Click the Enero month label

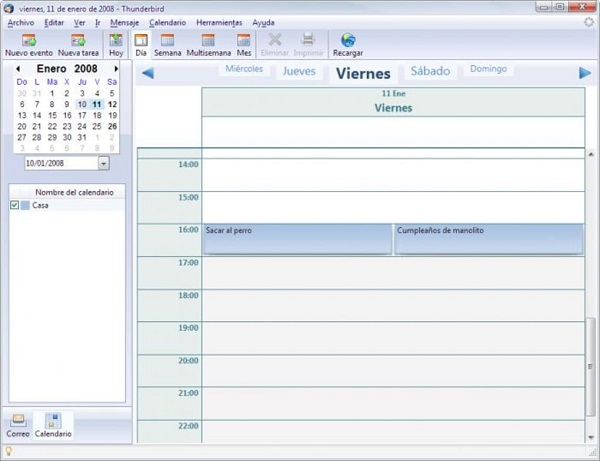pos(51,69)
